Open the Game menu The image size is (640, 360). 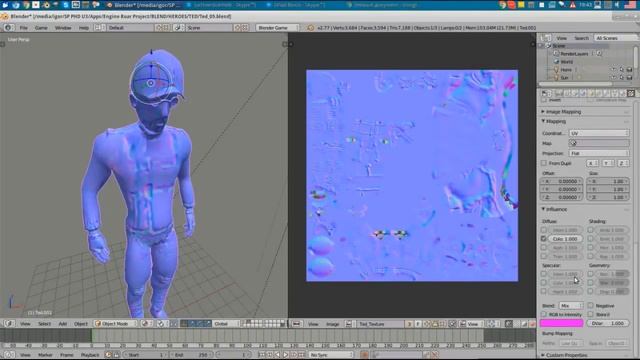click(41, 28)
